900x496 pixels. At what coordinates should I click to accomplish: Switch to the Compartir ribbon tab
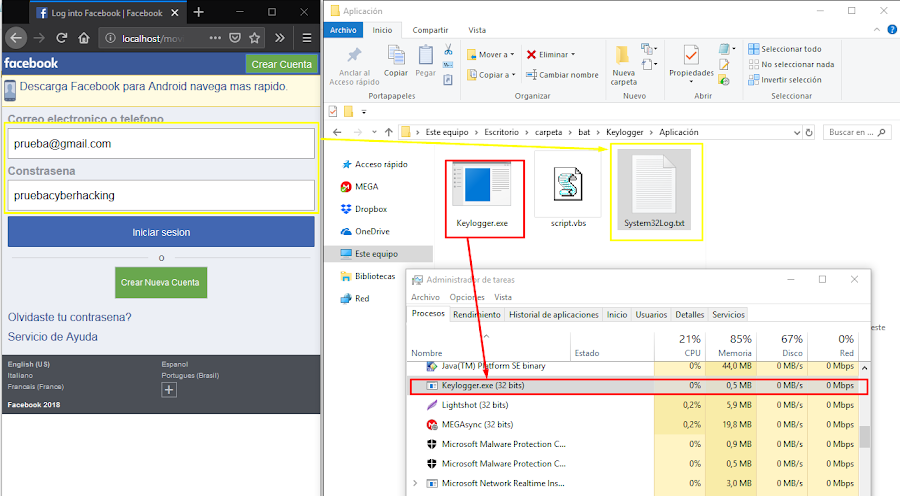tap(430, 30)
